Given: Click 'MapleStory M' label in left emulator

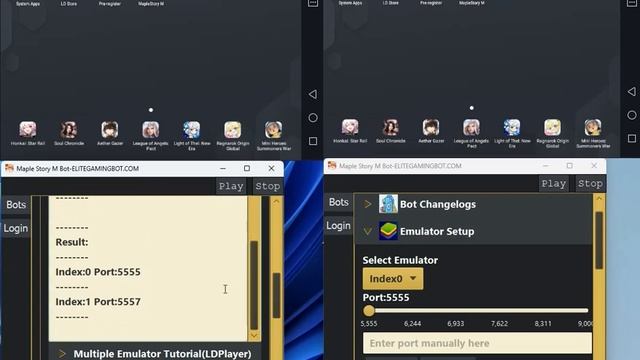Looking at the screenshot, I should 151,4.
